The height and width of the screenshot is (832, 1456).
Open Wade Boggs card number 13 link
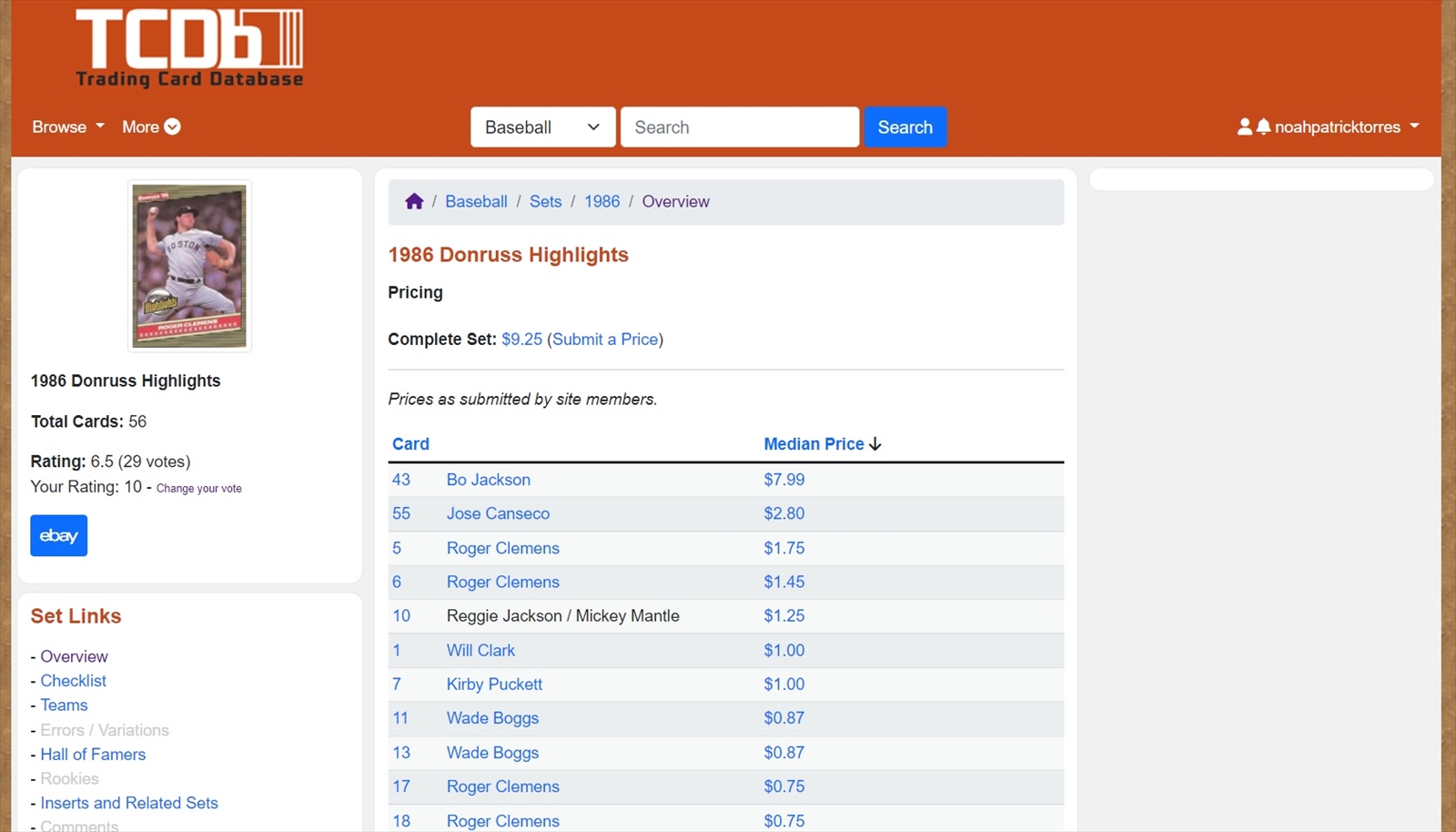coord(492,753)
